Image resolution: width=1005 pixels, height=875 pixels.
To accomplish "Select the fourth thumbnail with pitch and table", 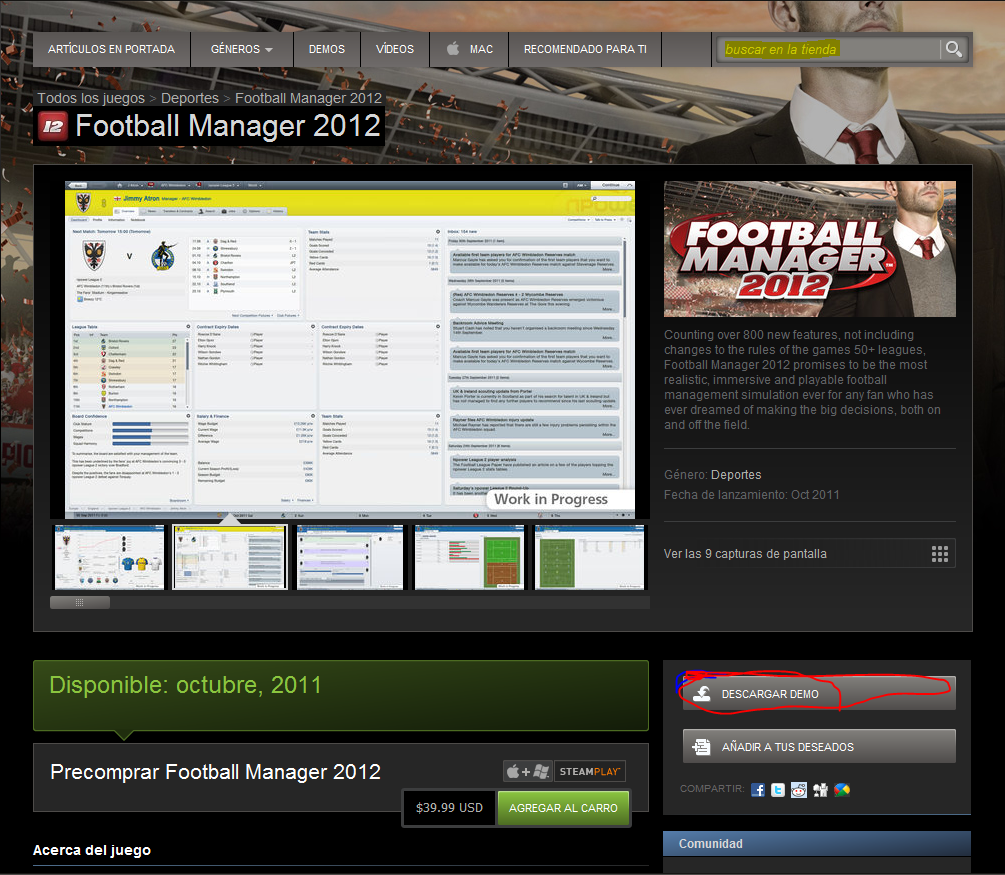I will (469, 557).
